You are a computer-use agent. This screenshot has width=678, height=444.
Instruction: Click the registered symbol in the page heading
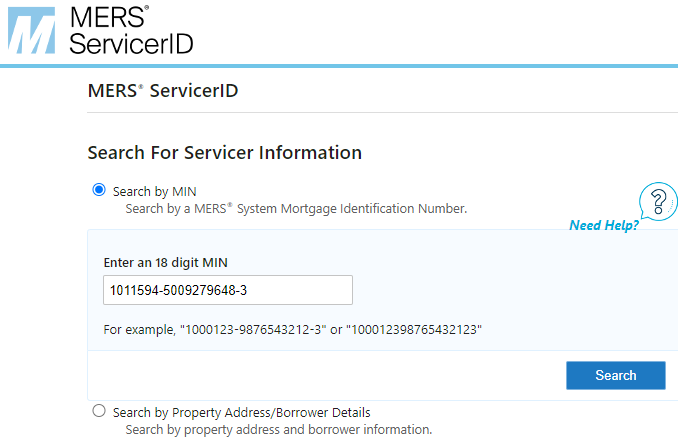click(x=141, y=88)
